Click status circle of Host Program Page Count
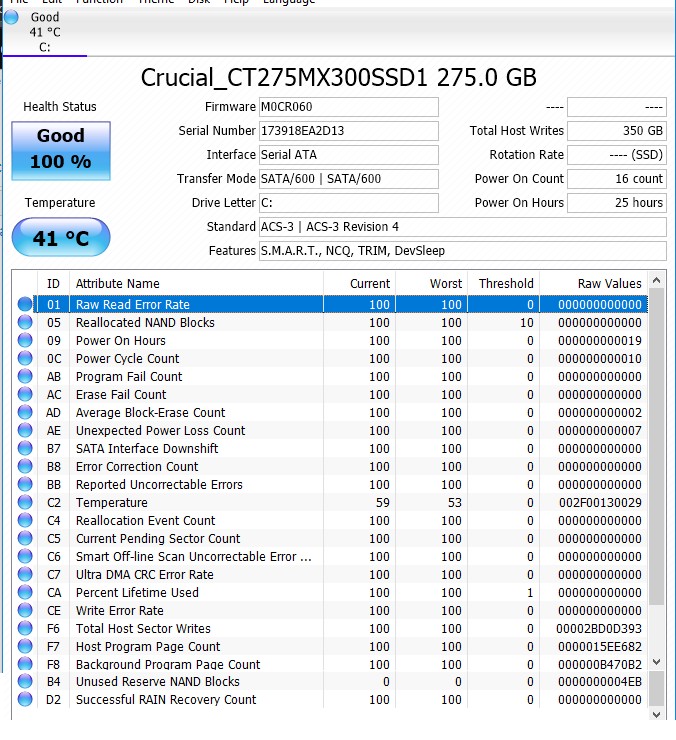 [25, 646]
